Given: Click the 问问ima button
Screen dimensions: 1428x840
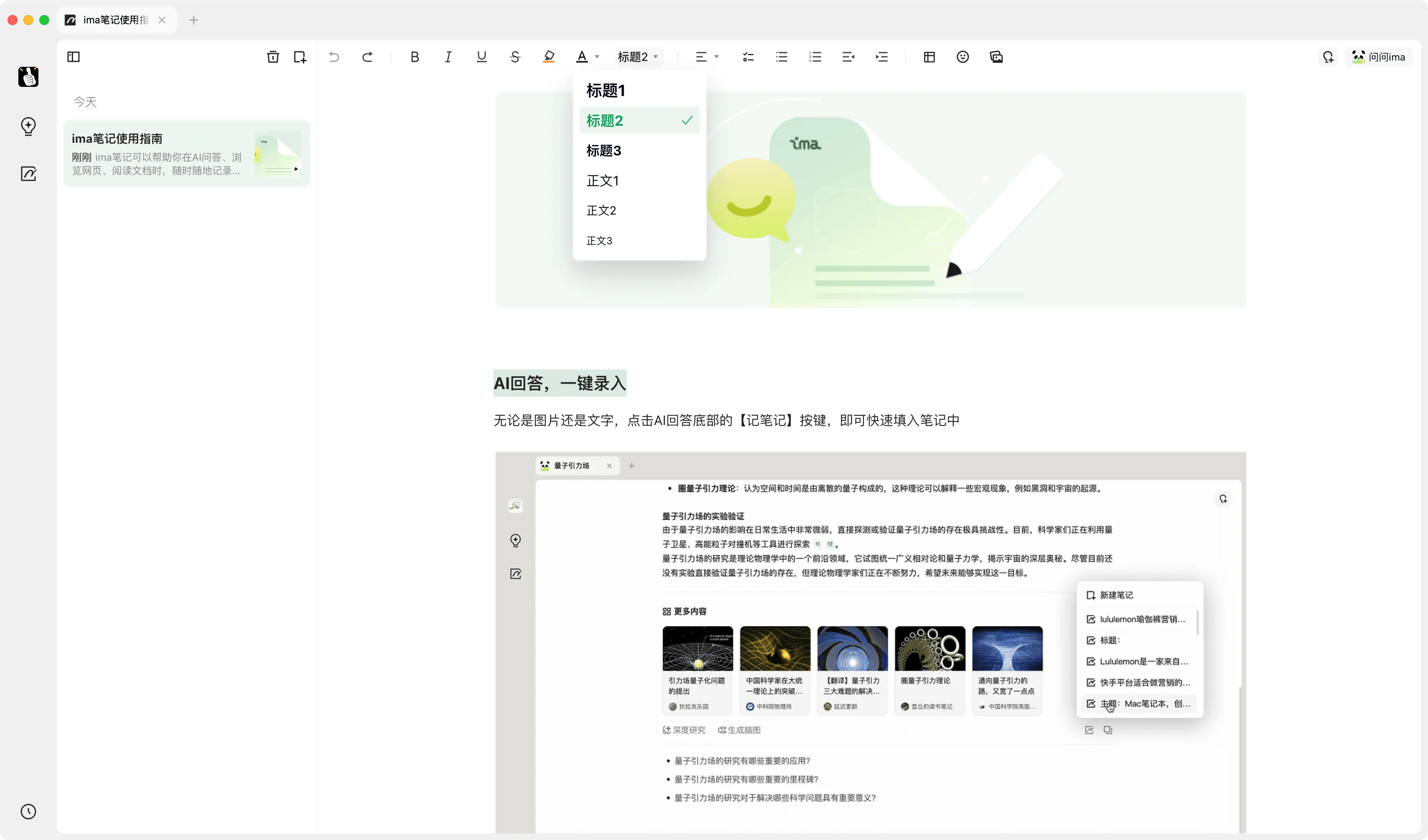Looking at the screenshot, I should tap(1378, 57).
